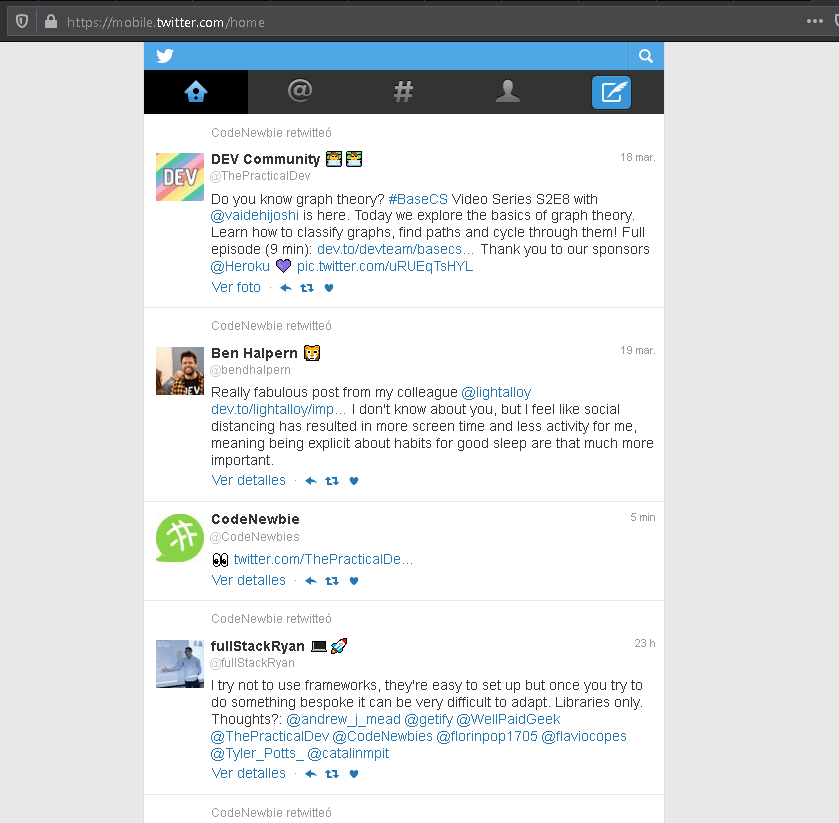The image size is (839, 823).
Task: Click the @bendhalpern handle
Action: pos(250,370)
